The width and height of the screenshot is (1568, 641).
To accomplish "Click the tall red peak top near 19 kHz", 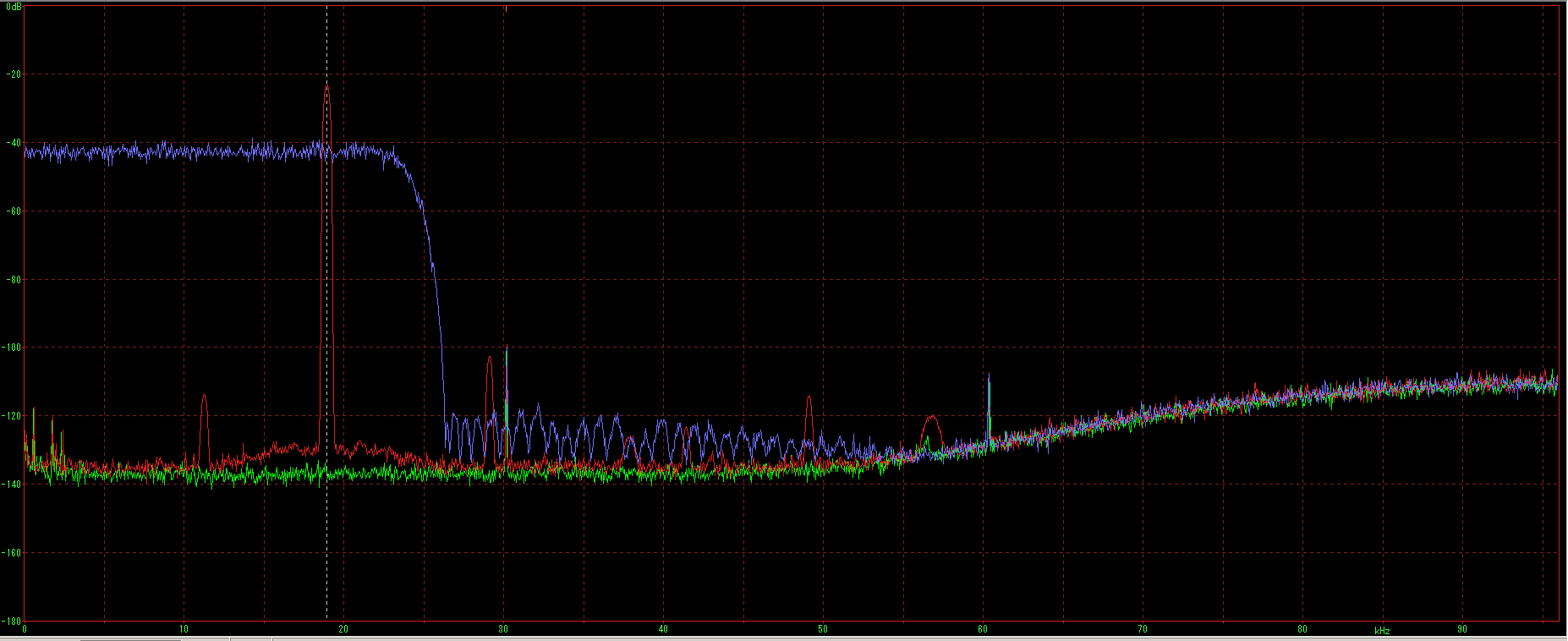I will coord(326,87).
